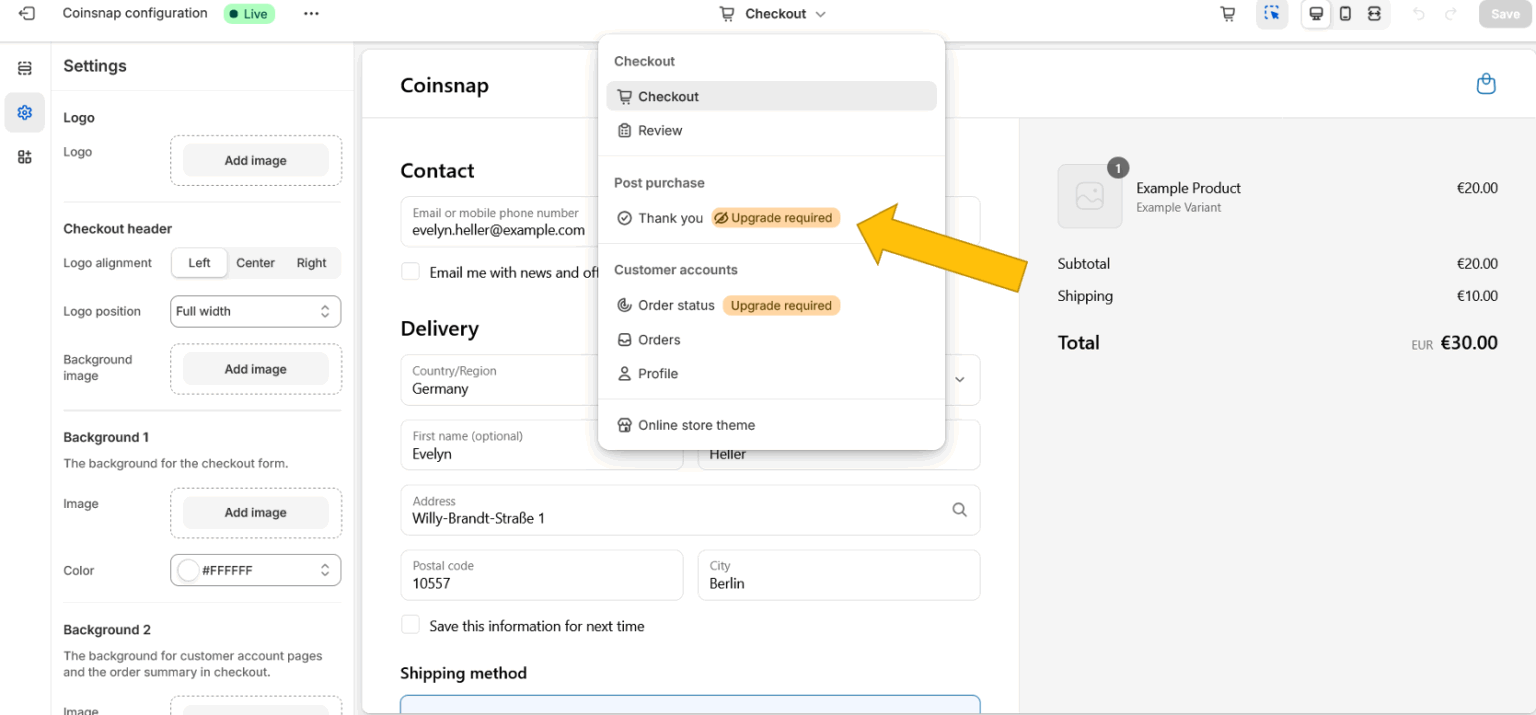Switch to desktop preview icon
Screen dimensions: 1536x715
pyautogui.click(x=1316, y=14)
